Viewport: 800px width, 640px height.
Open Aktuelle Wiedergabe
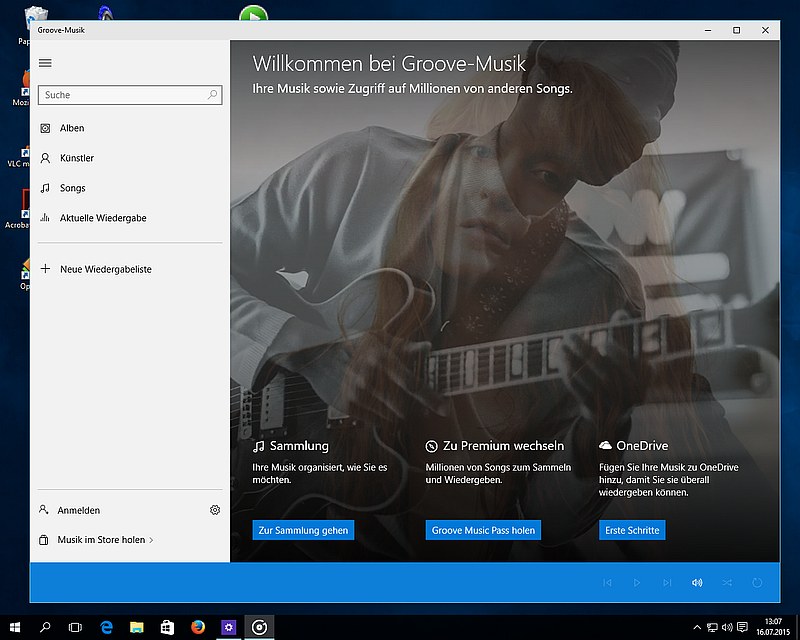(130, 218)
